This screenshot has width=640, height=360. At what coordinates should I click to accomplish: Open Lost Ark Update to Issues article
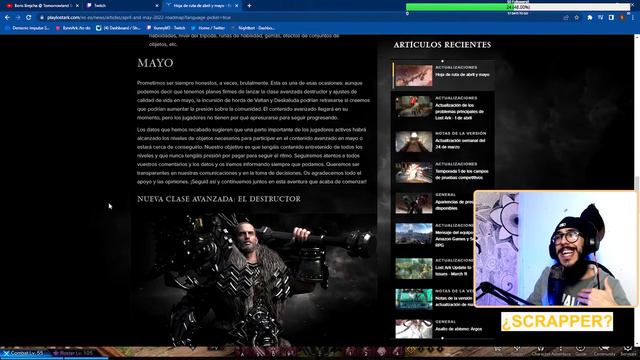453,271
